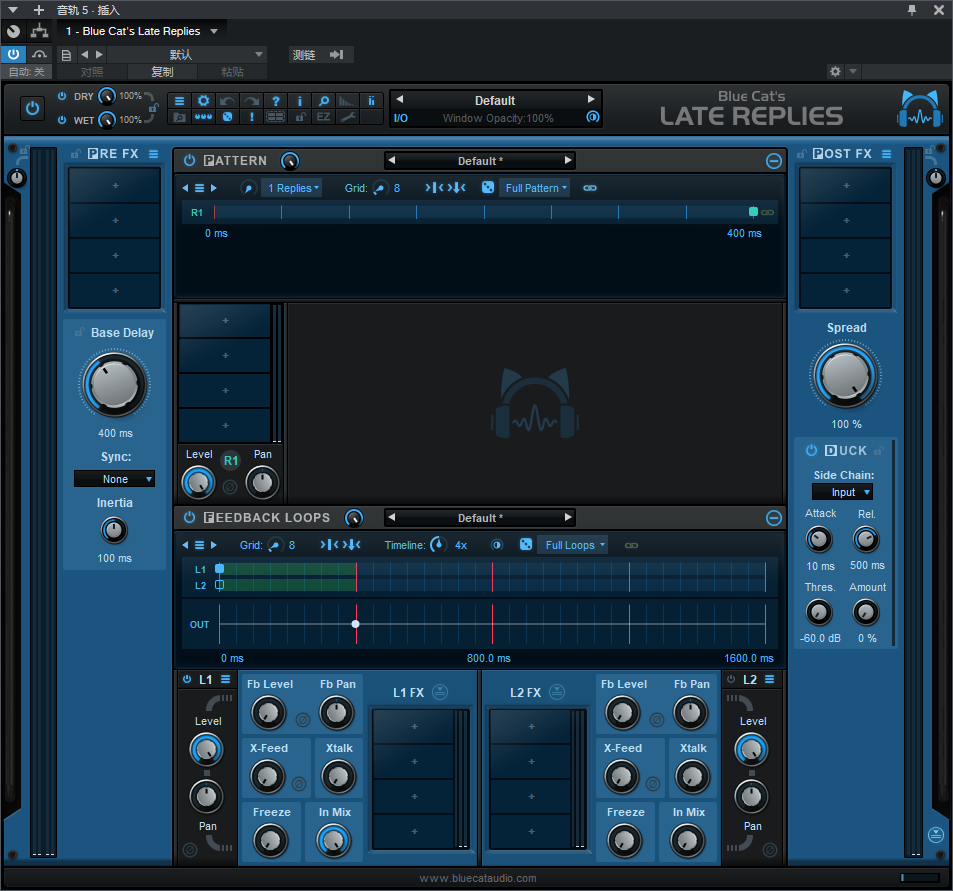Image resolution: width=953 pixels, height=891 pixels.
Task: Toggle the WET signal power switch
Action: coord(62,120)
